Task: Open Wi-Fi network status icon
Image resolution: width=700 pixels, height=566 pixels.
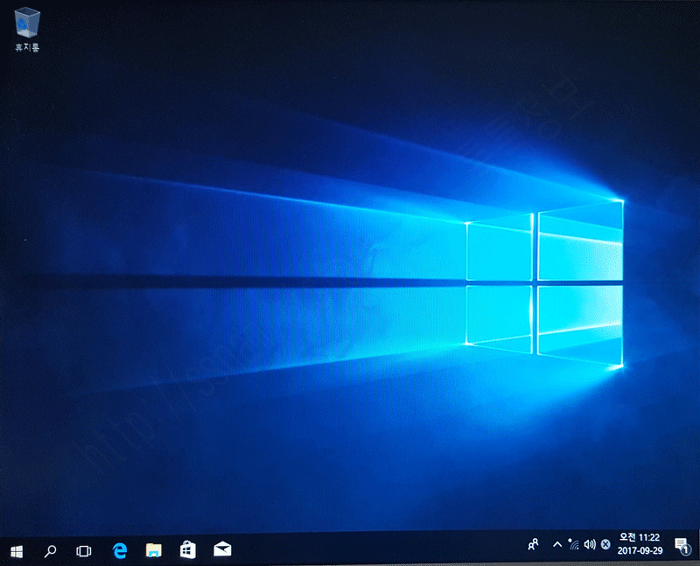Action: coord(574,544)
